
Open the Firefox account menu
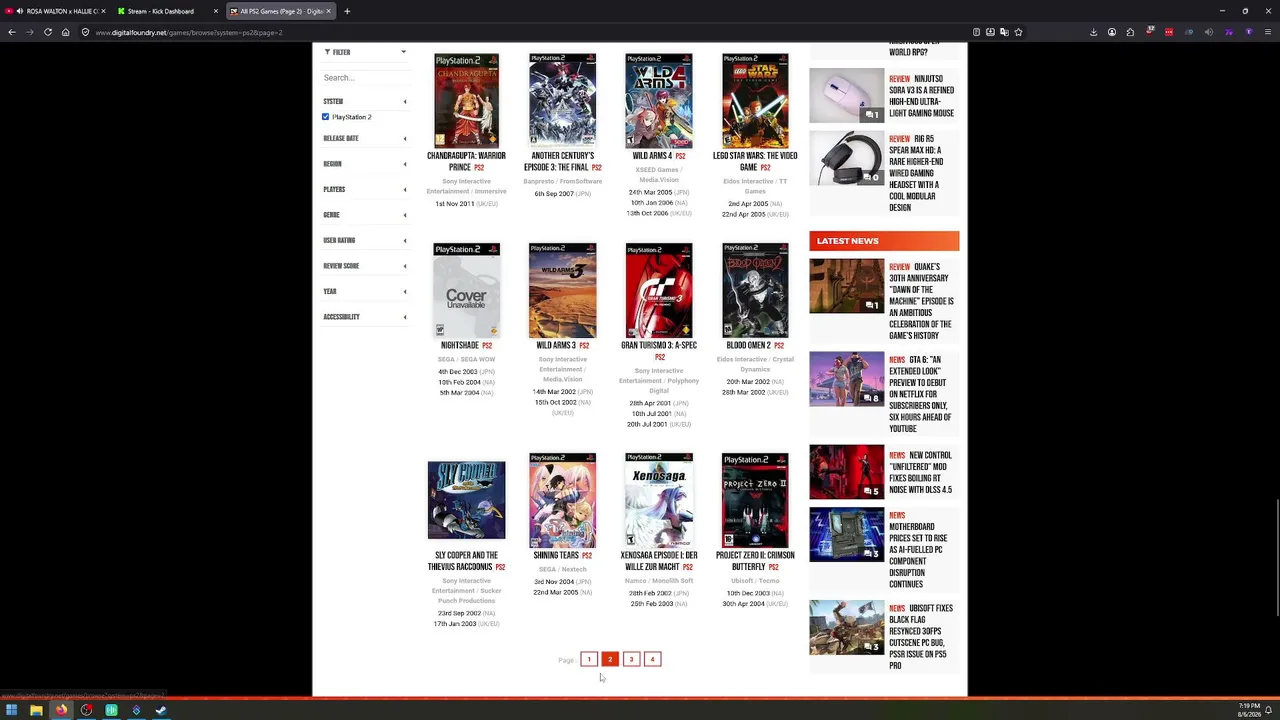1111,32
